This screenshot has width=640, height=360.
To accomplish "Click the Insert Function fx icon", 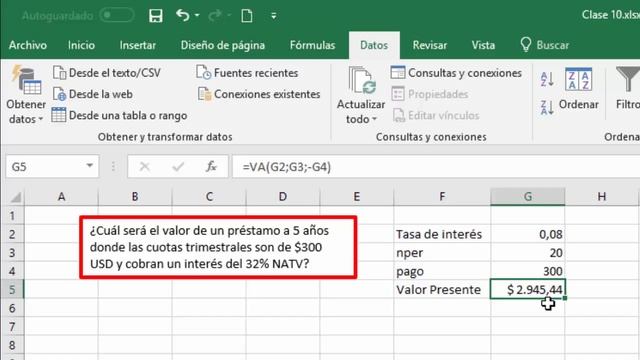I will pyautogui.click(x=211, y=167).
